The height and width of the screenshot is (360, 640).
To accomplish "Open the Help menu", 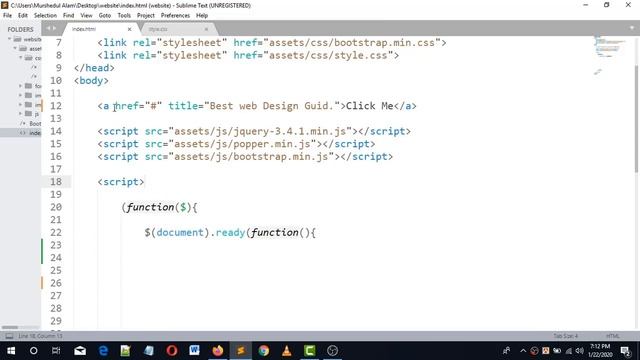I will click(202, 16).
